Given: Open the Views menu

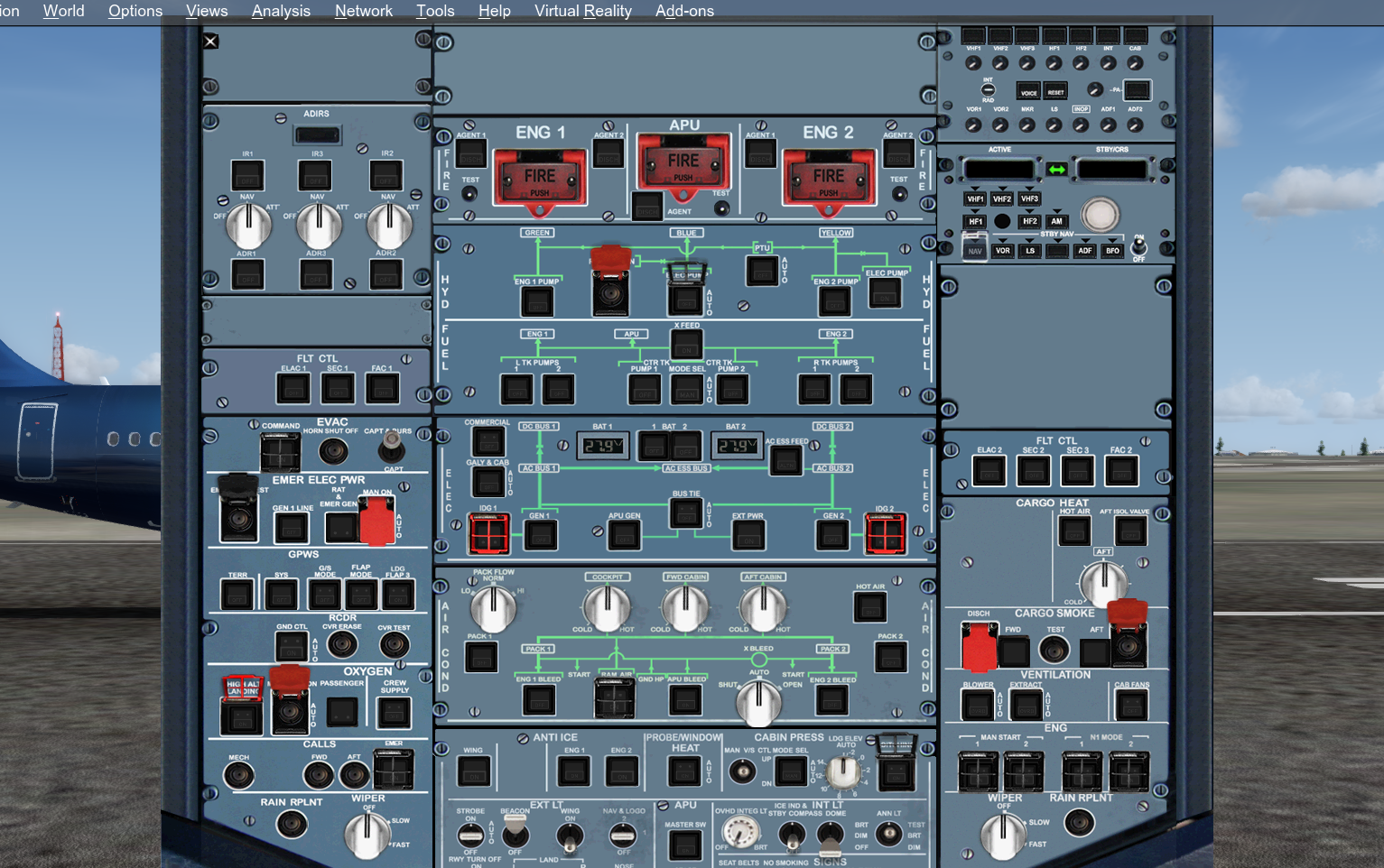Looking at the screenshot, I should [x=207, y=11].
